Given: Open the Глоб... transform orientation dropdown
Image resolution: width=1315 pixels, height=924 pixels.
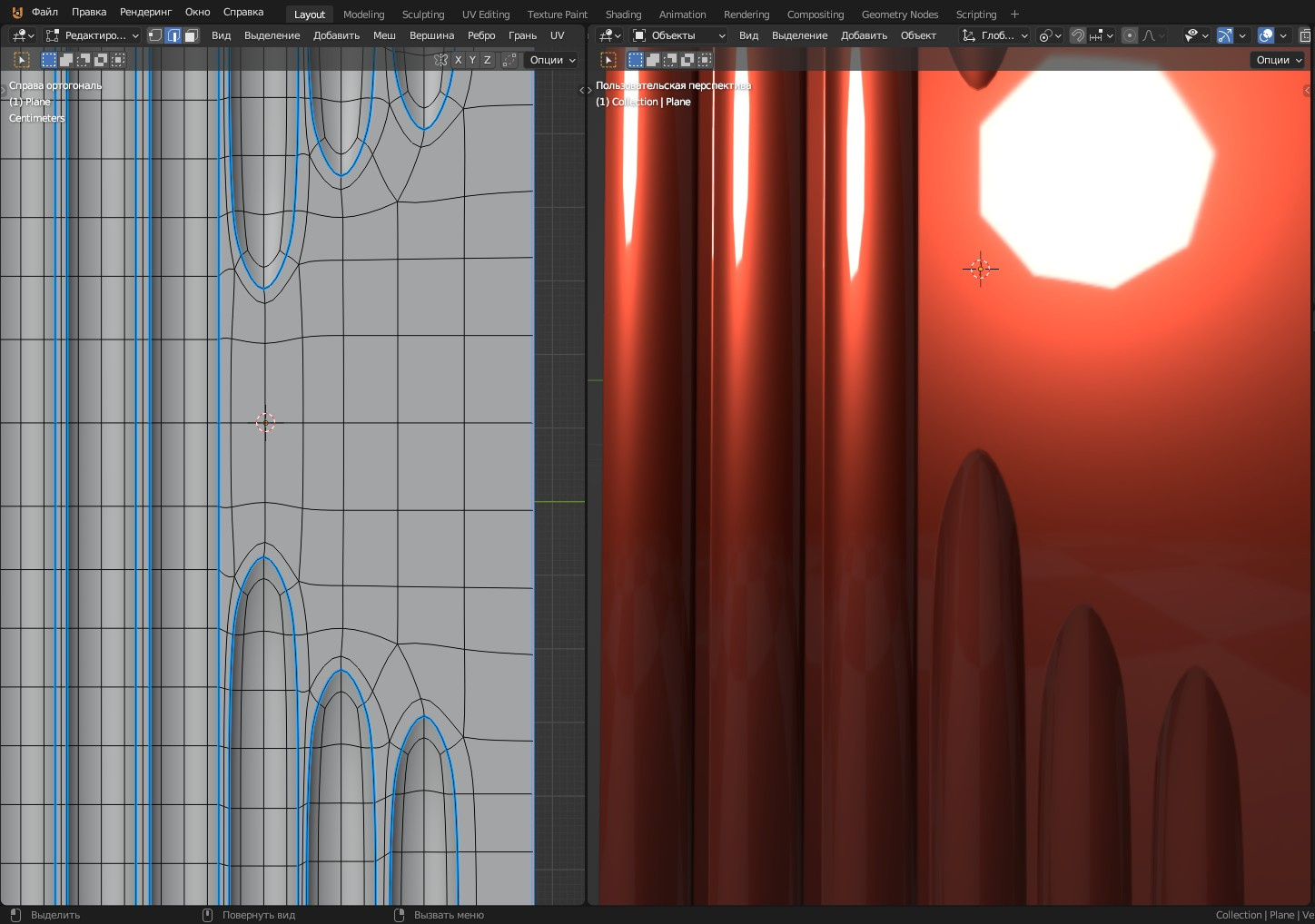Looking at the screenshot, I should coord(995,35).
